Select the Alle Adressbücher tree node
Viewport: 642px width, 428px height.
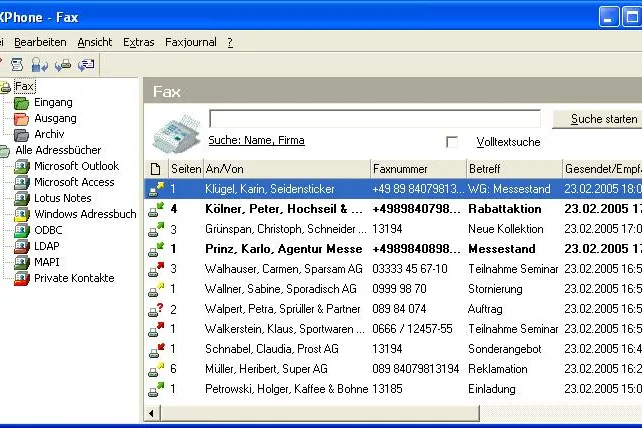pyautogui.click(x=58, y=150)
